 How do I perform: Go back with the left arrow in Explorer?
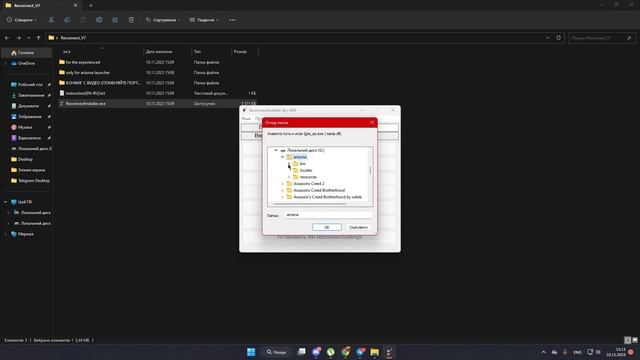7,38
